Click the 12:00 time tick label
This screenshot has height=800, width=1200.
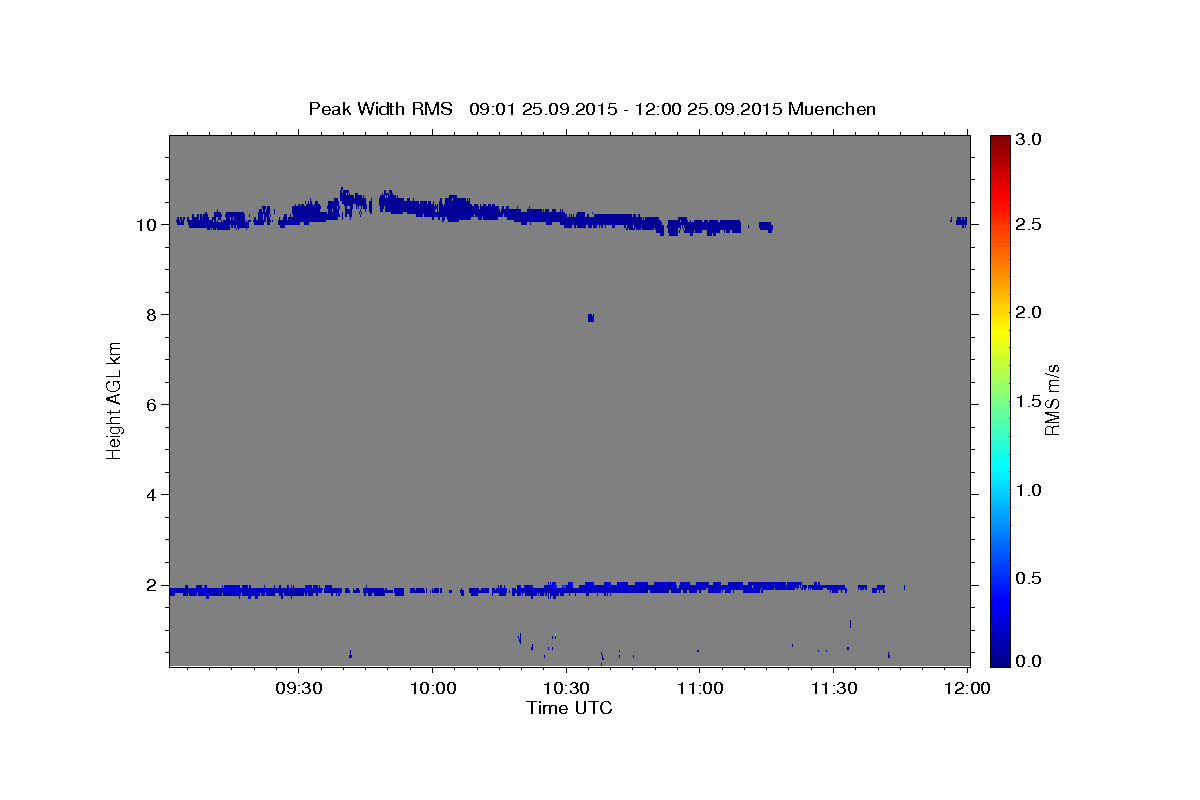tap(967, 689)
